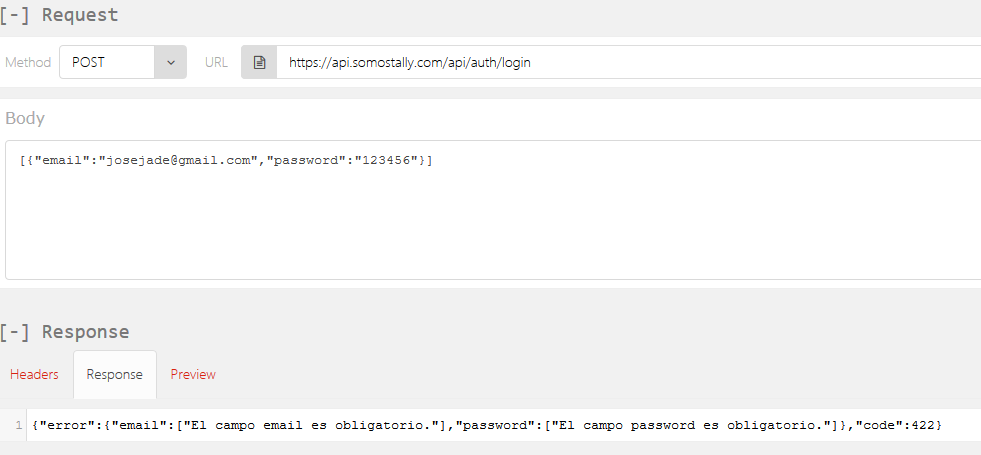Collapse the Request section
The width and height of the screenshot is (981, 455).
point(14,15)
